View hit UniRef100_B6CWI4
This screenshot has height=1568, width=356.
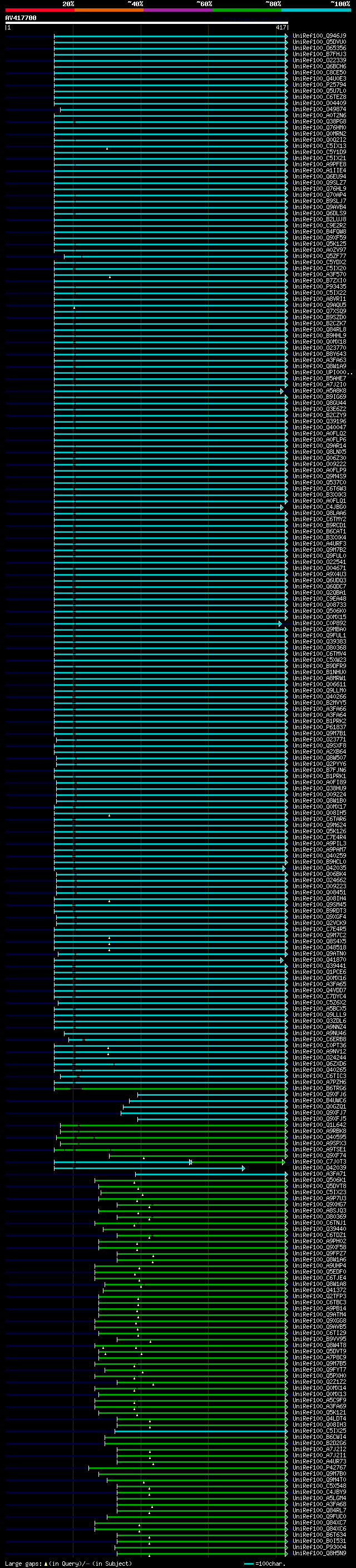coord(319,1437)
